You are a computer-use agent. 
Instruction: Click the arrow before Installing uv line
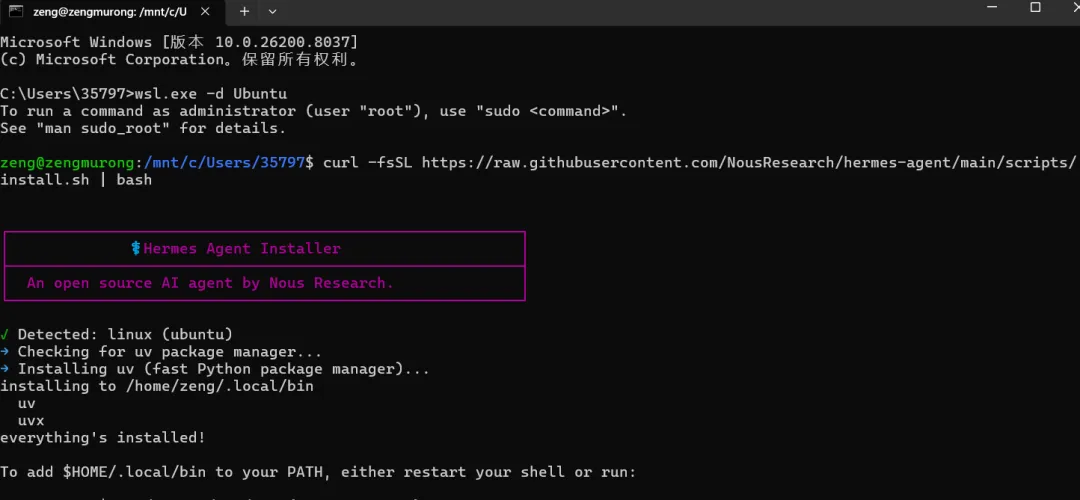point(5,368)
